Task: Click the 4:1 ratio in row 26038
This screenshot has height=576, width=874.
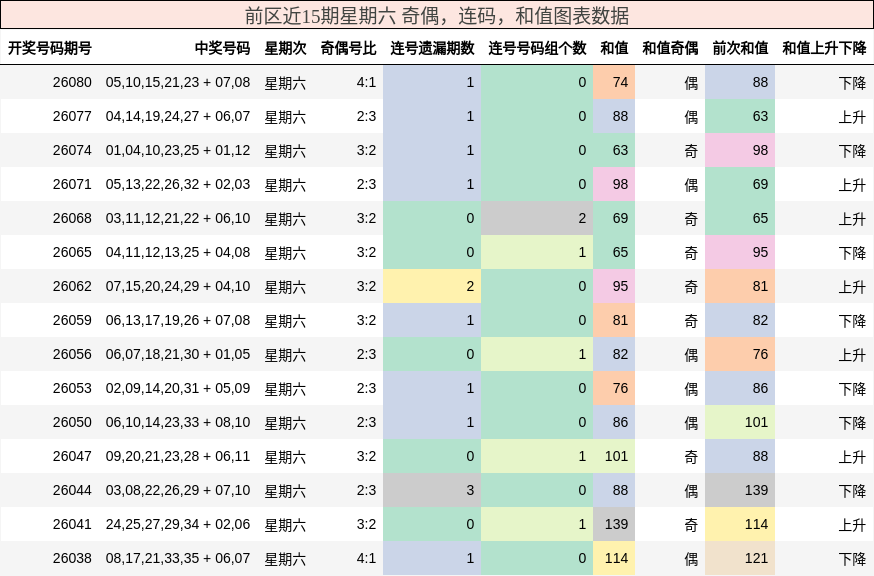Action: pos(366,559)
